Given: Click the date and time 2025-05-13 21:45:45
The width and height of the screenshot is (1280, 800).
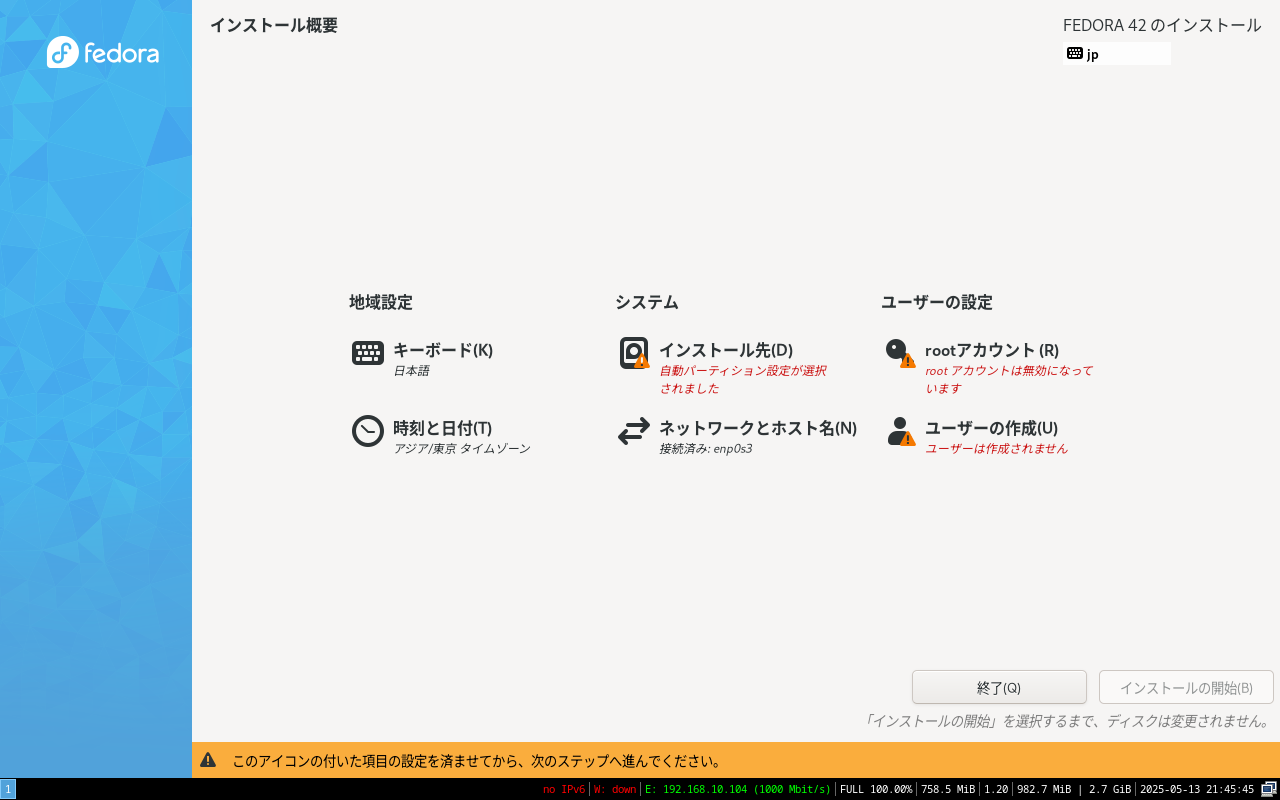Looking at the screenshot, I should coord(1197,789).
